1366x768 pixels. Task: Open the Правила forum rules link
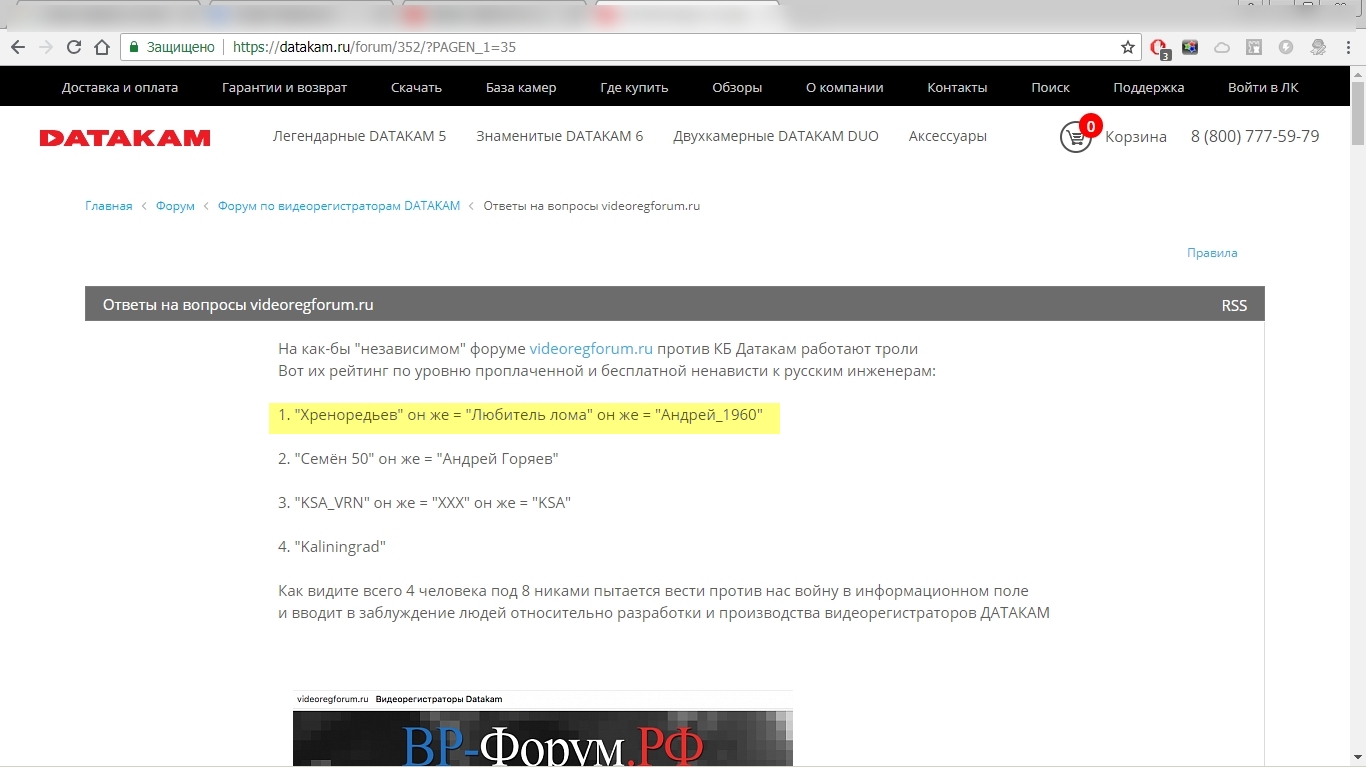tap(1212, 253)
